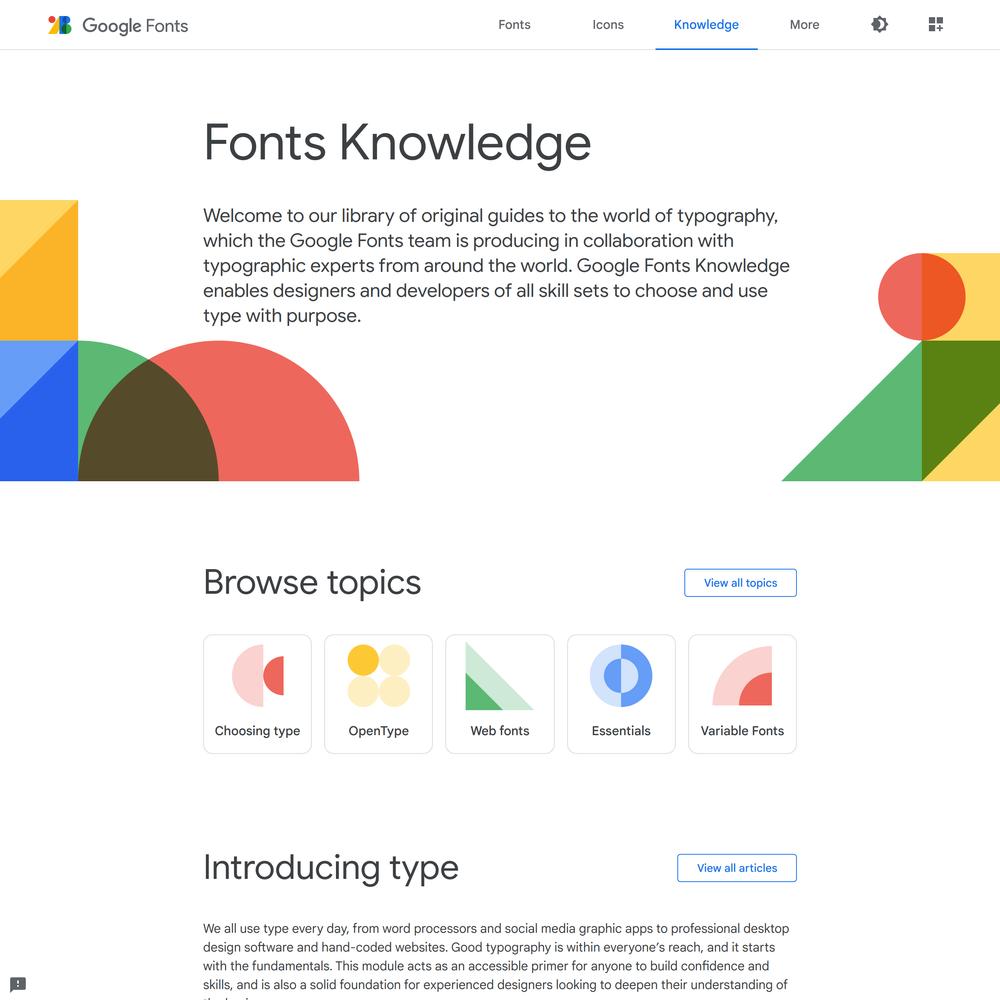Click View all articles button
This screenshot has width=1000, height=1000.
737,868
